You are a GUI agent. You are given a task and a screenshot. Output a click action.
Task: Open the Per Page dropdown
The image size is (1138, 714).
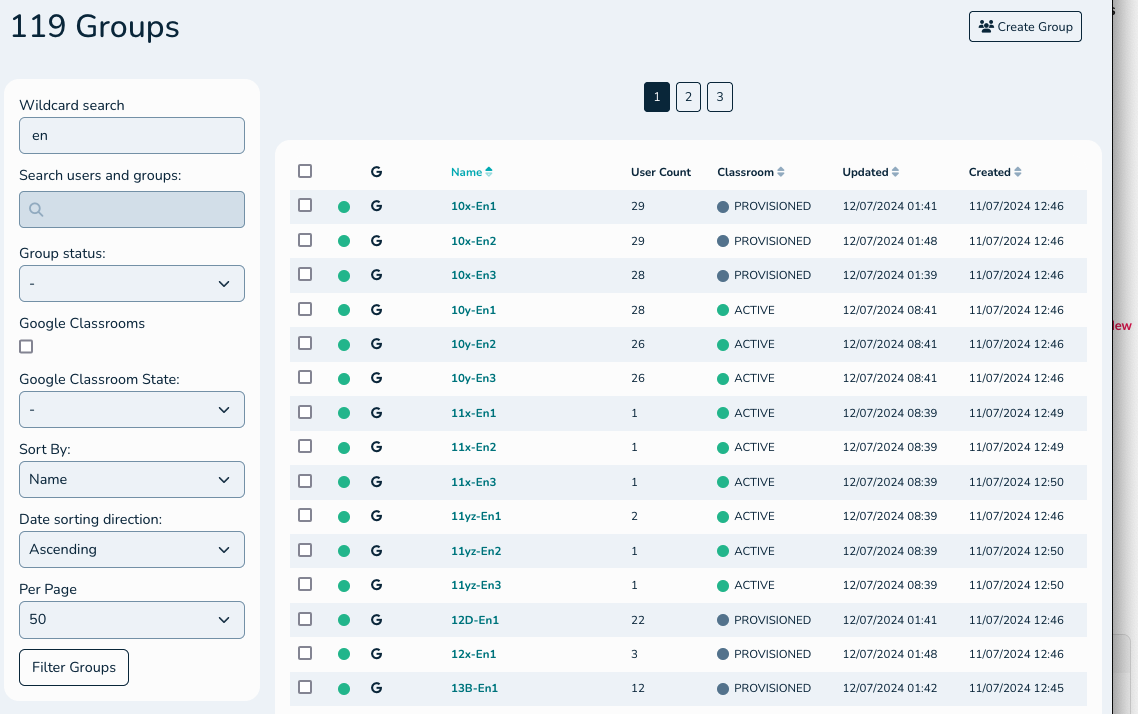[132, 620]
